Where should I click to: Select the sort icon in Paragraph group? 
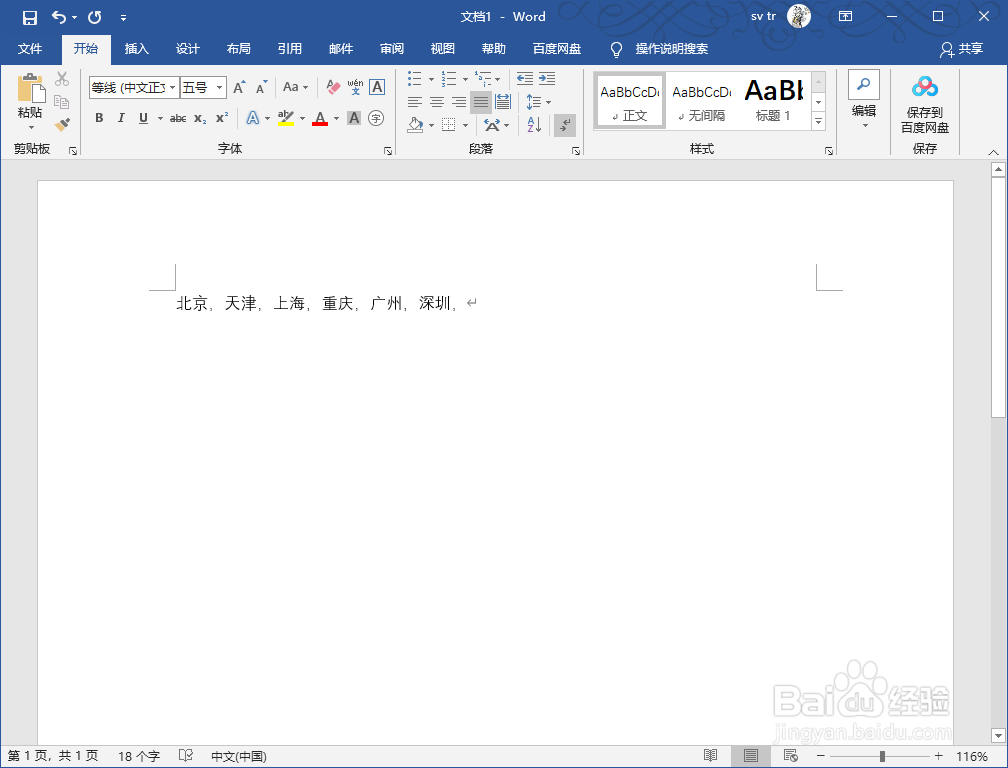coord(533,125)
